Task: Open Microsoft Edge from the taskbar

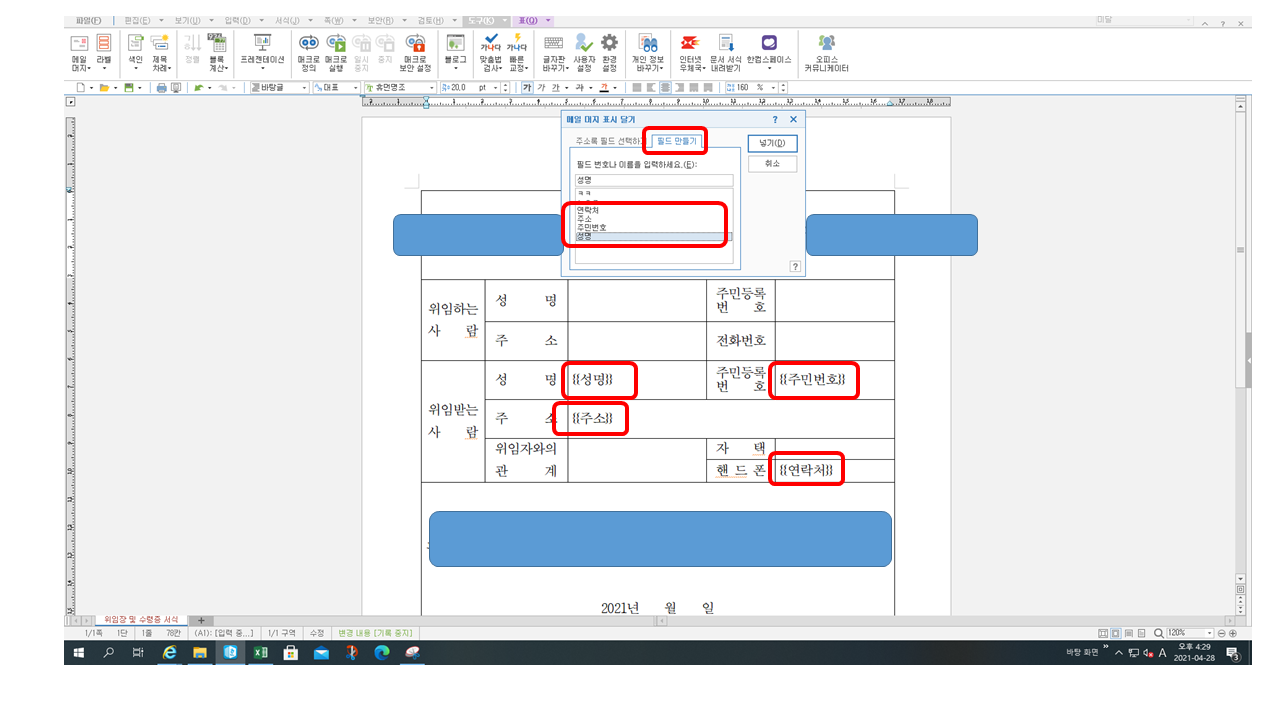Action: (x=381, y=652)
